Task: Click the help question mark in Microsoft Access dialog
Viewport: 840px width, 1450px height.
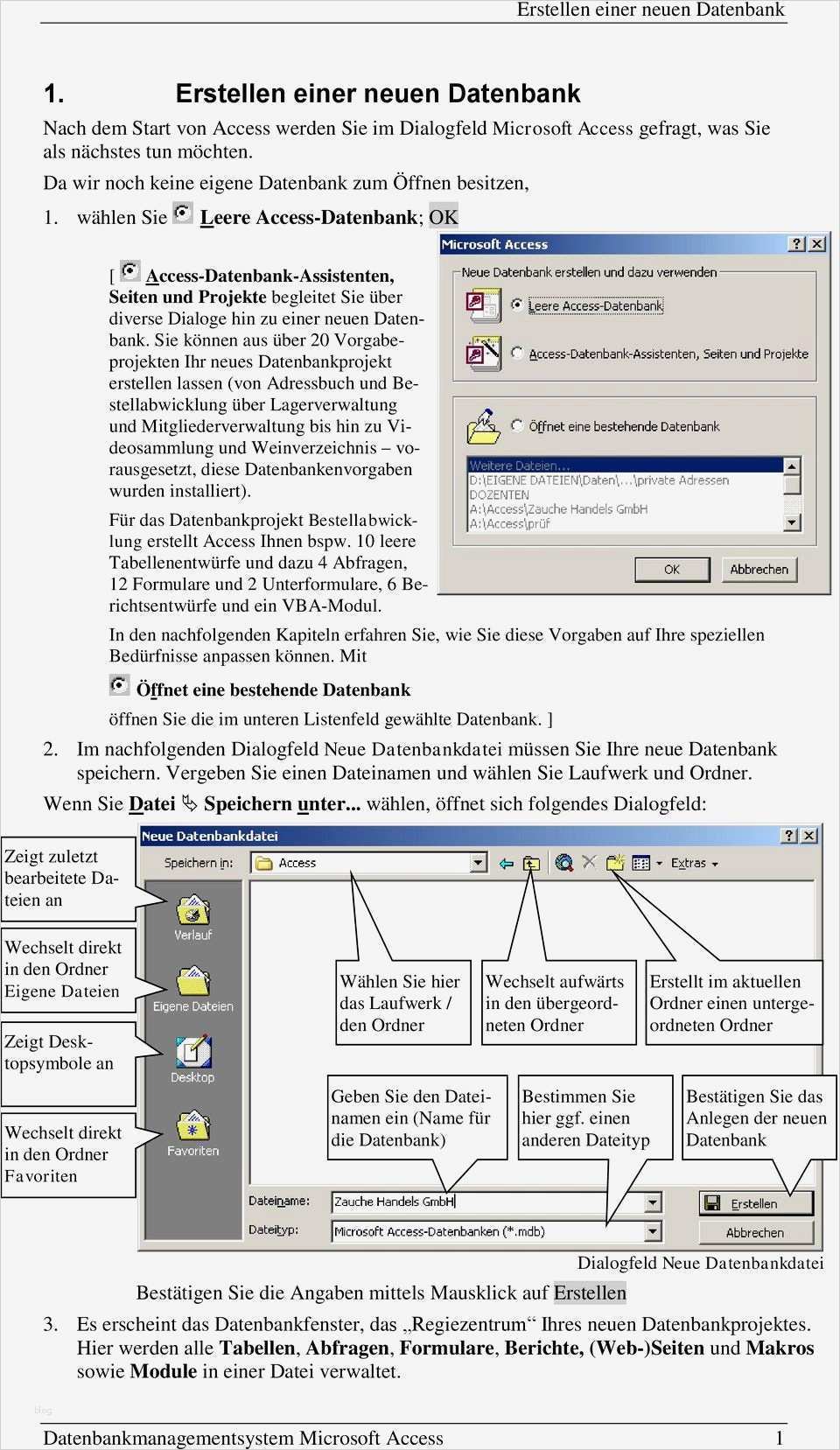Action: click(x=796, y=244)
